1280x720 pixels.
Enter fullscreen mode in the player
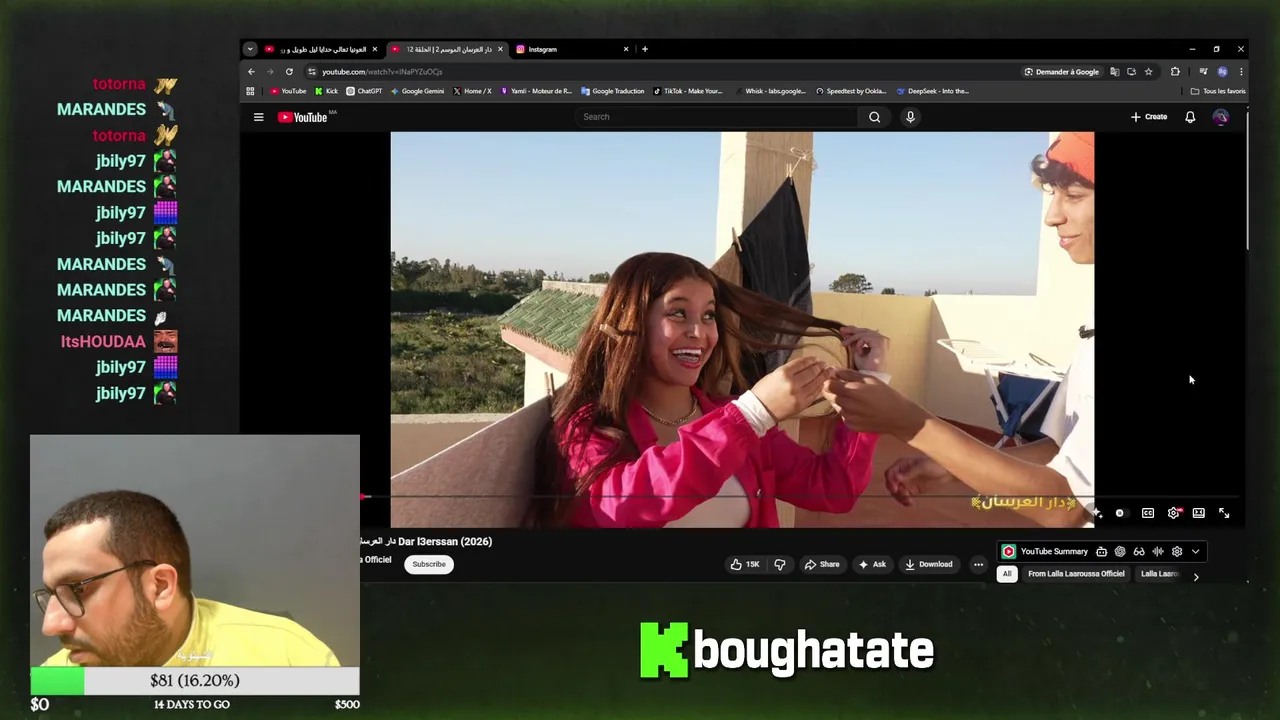coord(1224,513)
